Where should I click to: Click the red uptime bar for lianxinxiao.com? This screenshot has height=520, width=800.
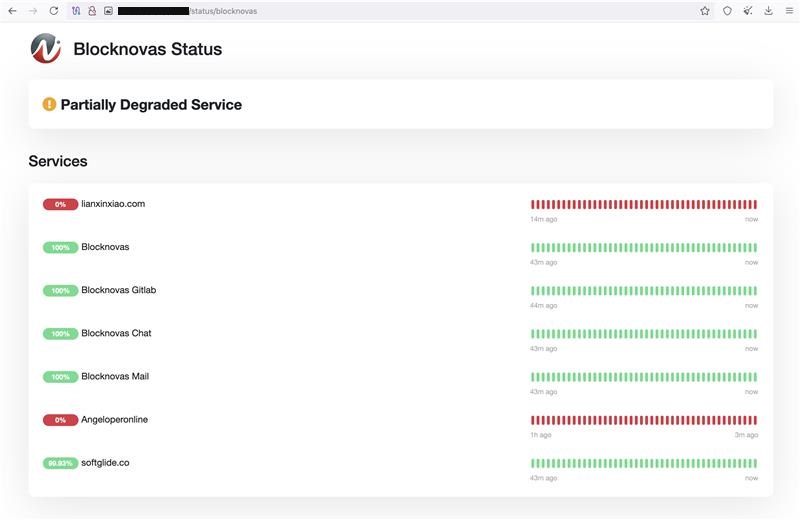pyautogui.click(x=644, y=204)
